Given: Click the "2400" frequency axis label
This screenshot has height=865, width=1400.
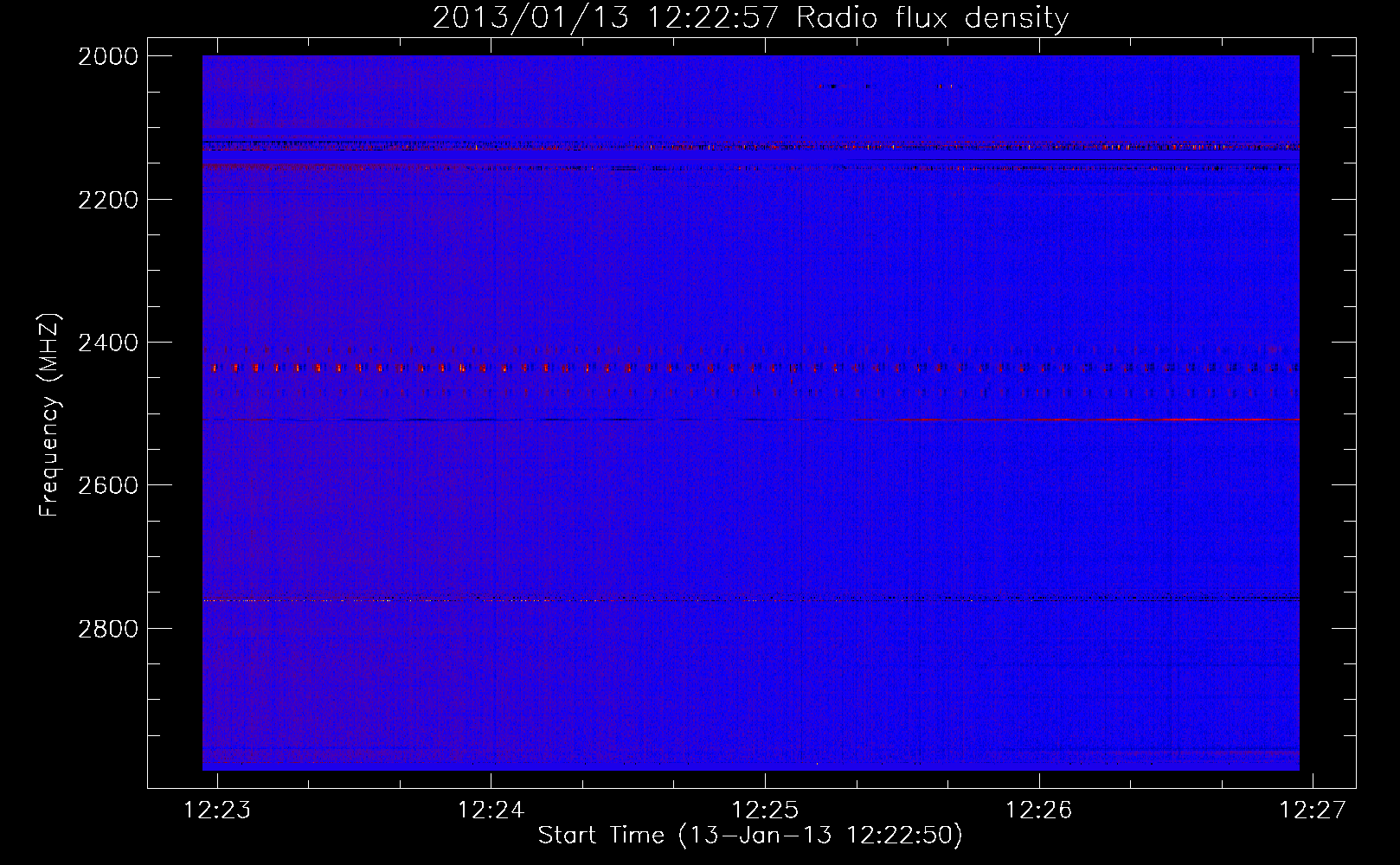Looking at the screenshot, I should tap(108, 343).
